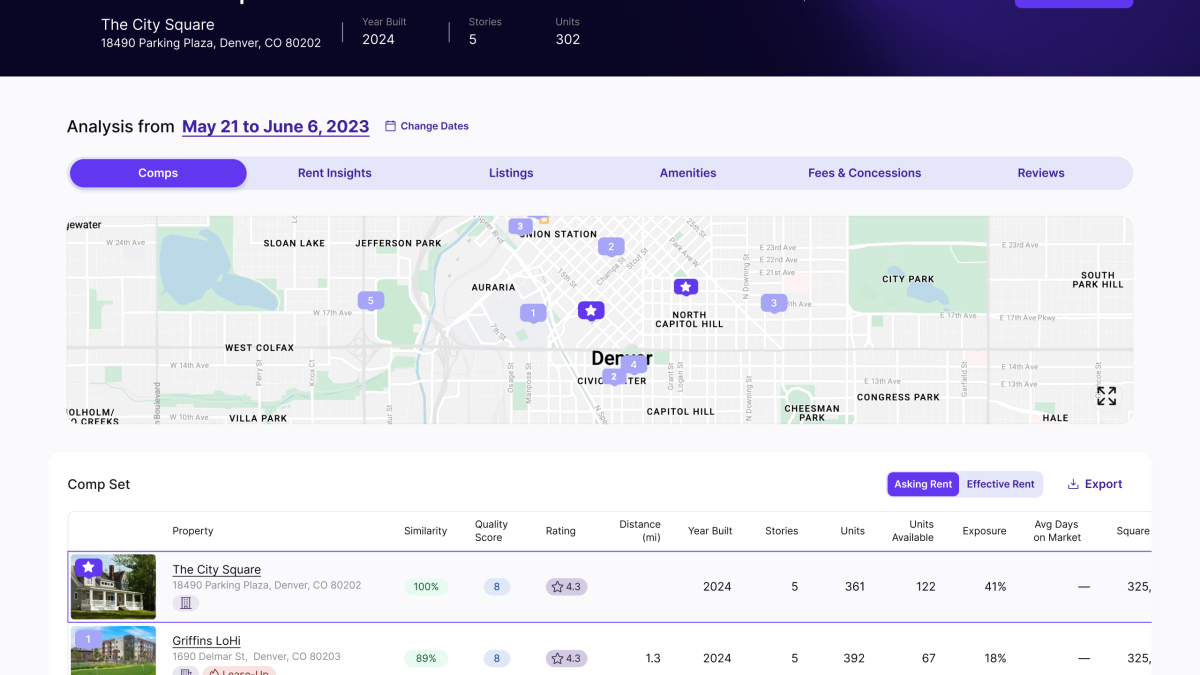Switch comp set to Asking Rent
The width and height of the screenshot is (1200, 675).
click(x=923, y=484)
